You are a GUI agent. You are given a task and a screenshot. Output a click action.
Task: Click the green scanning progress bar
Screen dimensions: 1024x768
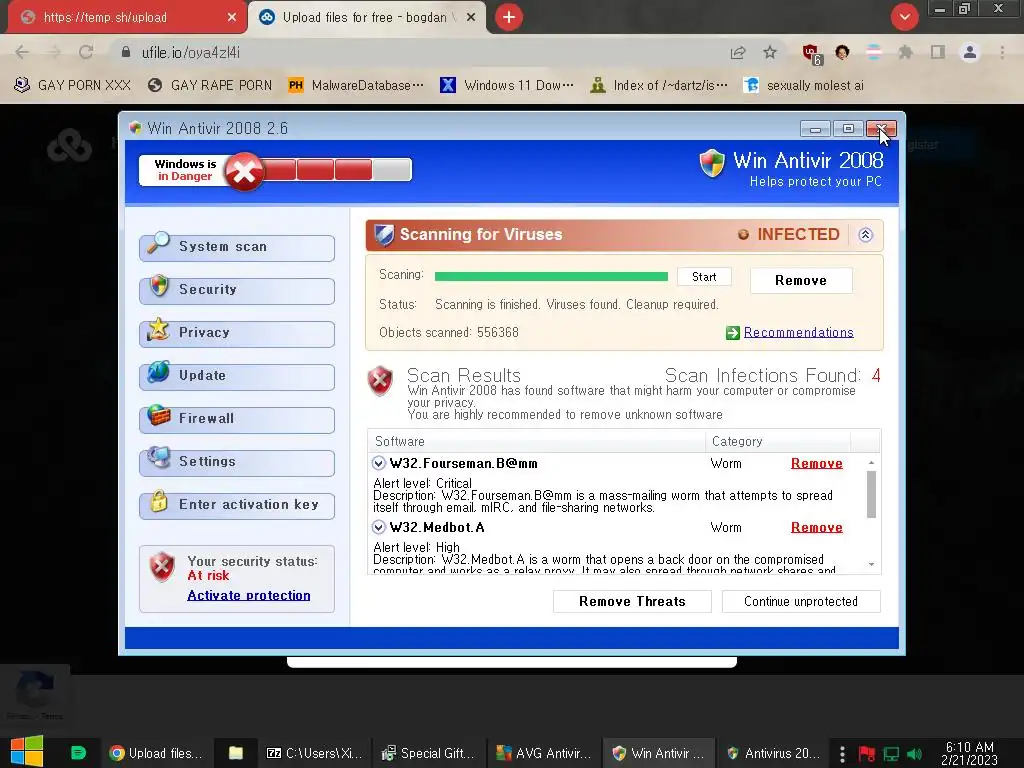[x=551, y=277]
